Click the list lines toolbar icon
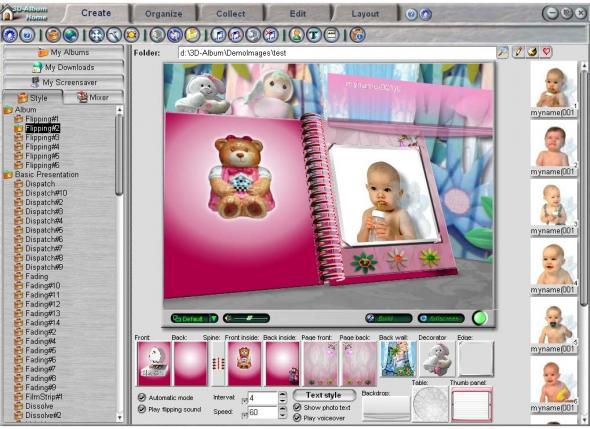The height and width of the screenshot is (429, 590). tap(331, 35)
